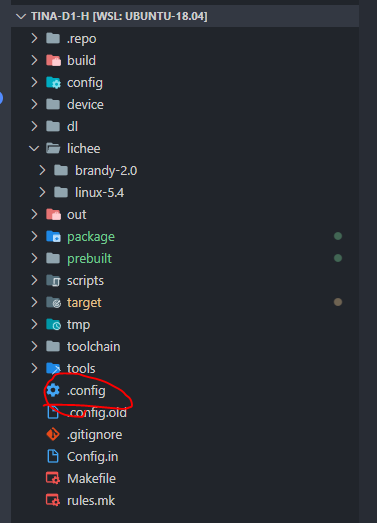Viewport: 377px width, 523px height.
Task: Collapse the TINA-D1-H workspace section
Action: tap(21, 16)
